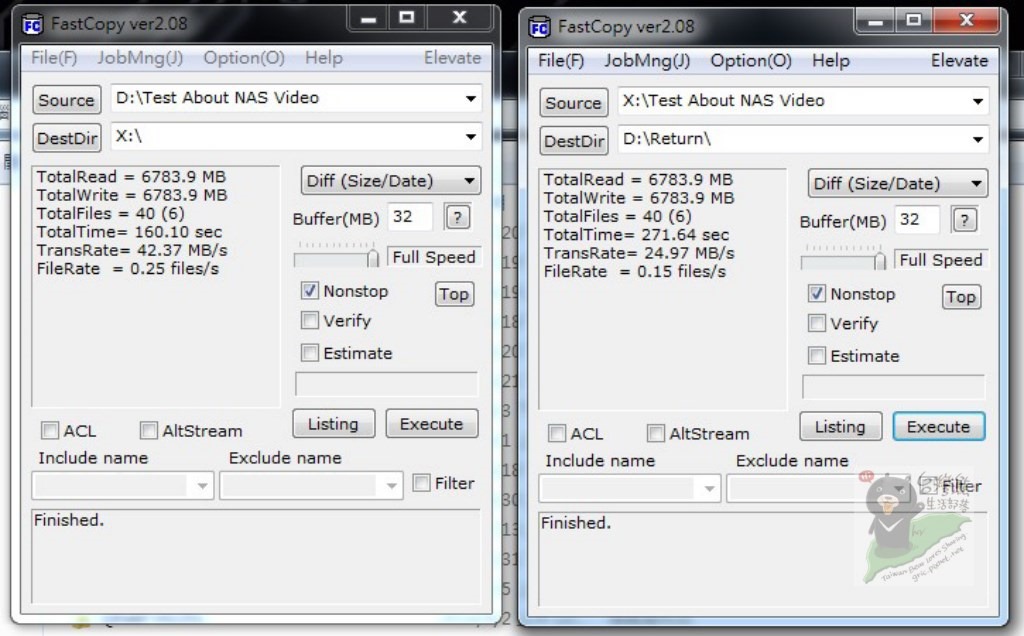Click 'TotalTime= 271.64 sec' text
This screenshot has height=636, width=1024.
[637, 235]
